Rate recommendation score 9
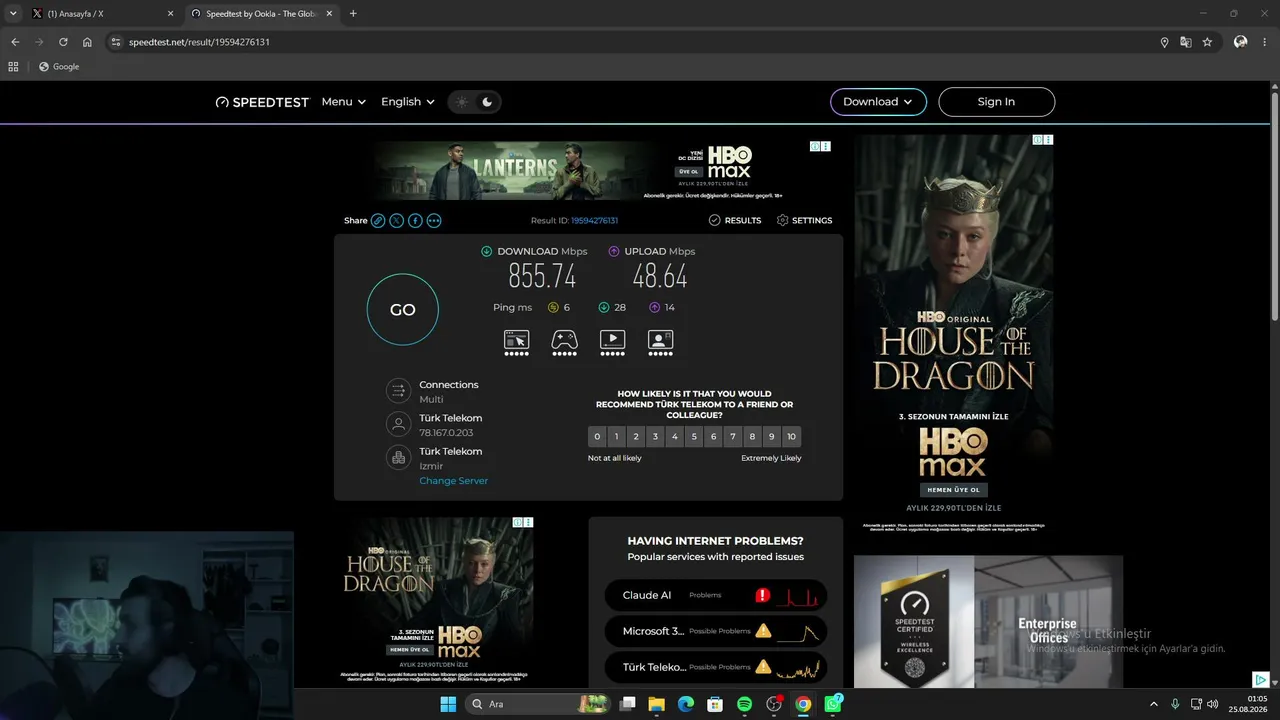 coord(771,437)
